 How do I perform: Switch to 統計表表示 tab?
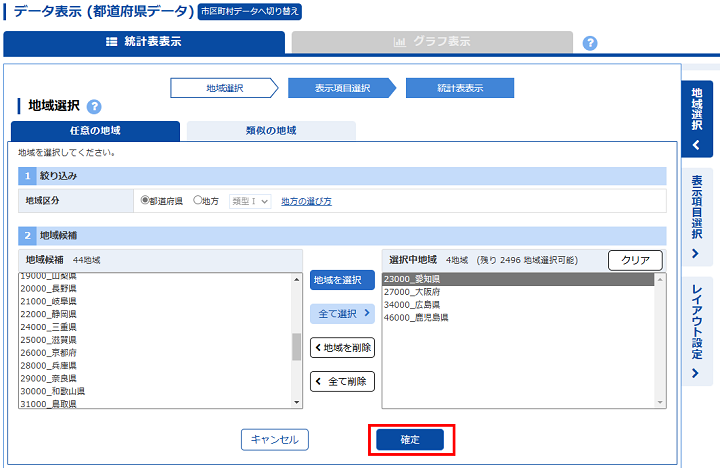144,42
